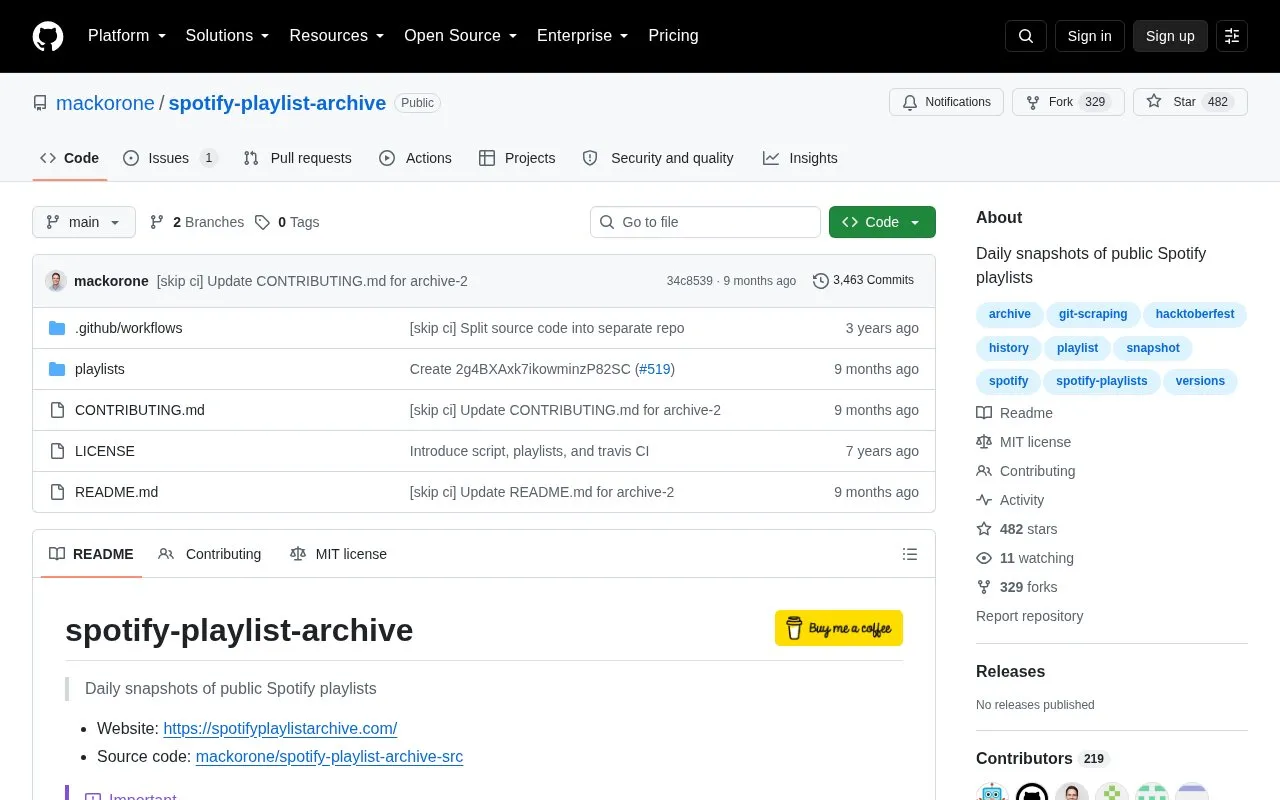This screenshot has width=1280, height=800.
Task: Click the tag icon beside Tags
Action: [x=262, y=222]
